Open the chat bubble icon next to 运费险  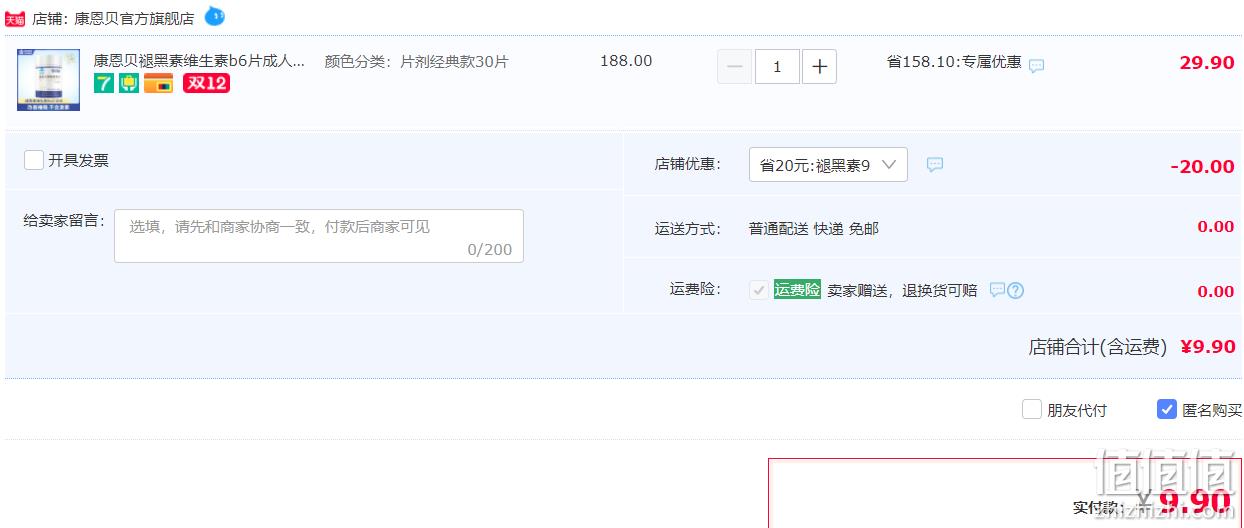coord(997,290)
